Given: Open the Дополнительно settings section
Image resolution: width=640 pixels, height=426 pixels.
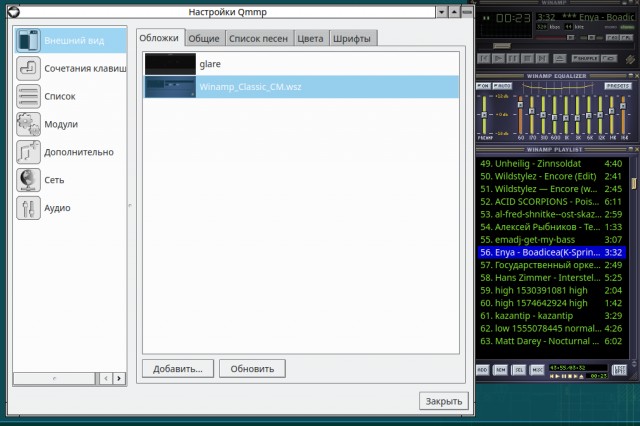Looking at the screenshot, I should click(x=70, y=152).
